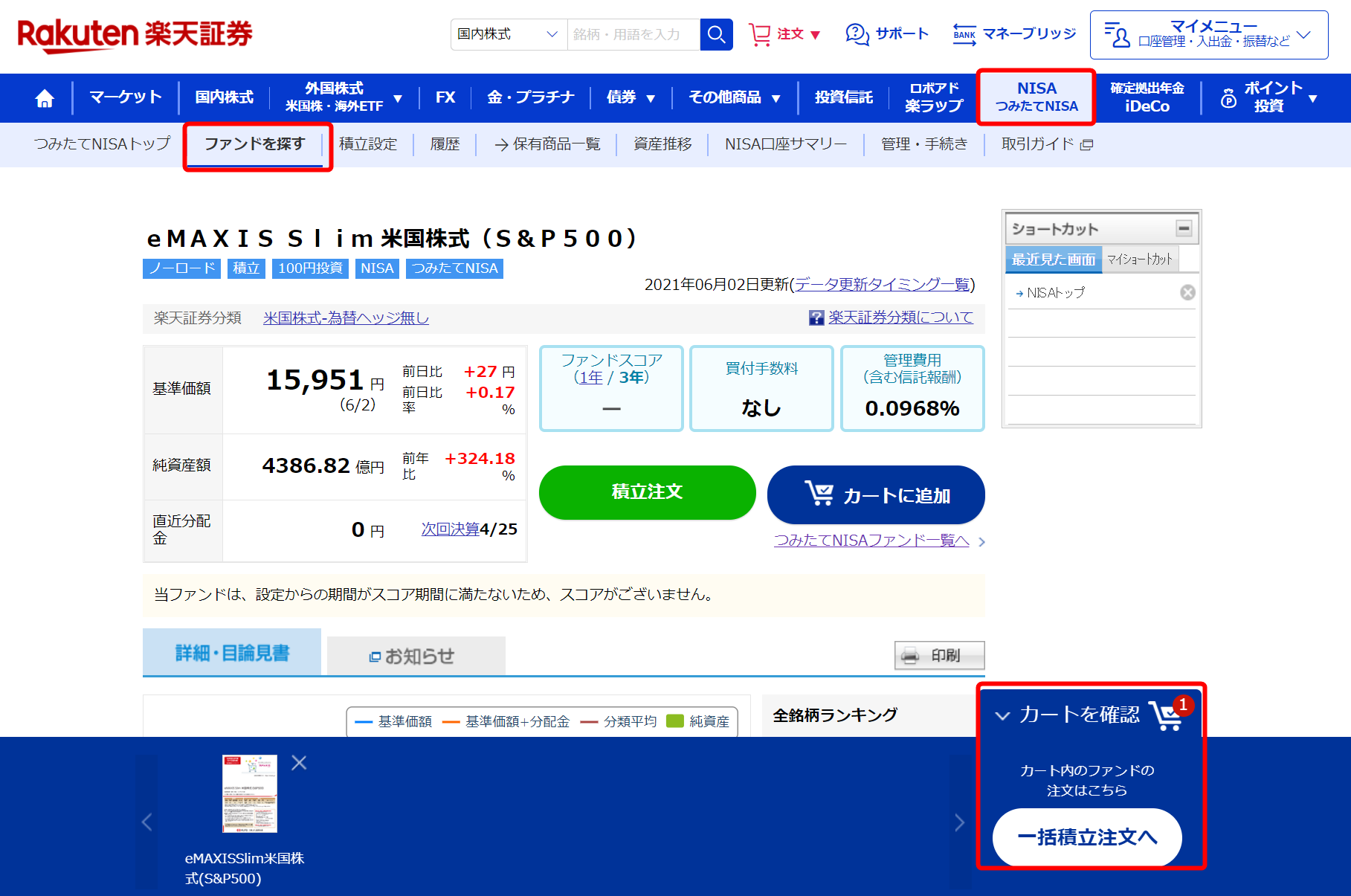
Task: Expand the 債券 menu arrow
Action: pyautogui.click(x=651, y=99)
